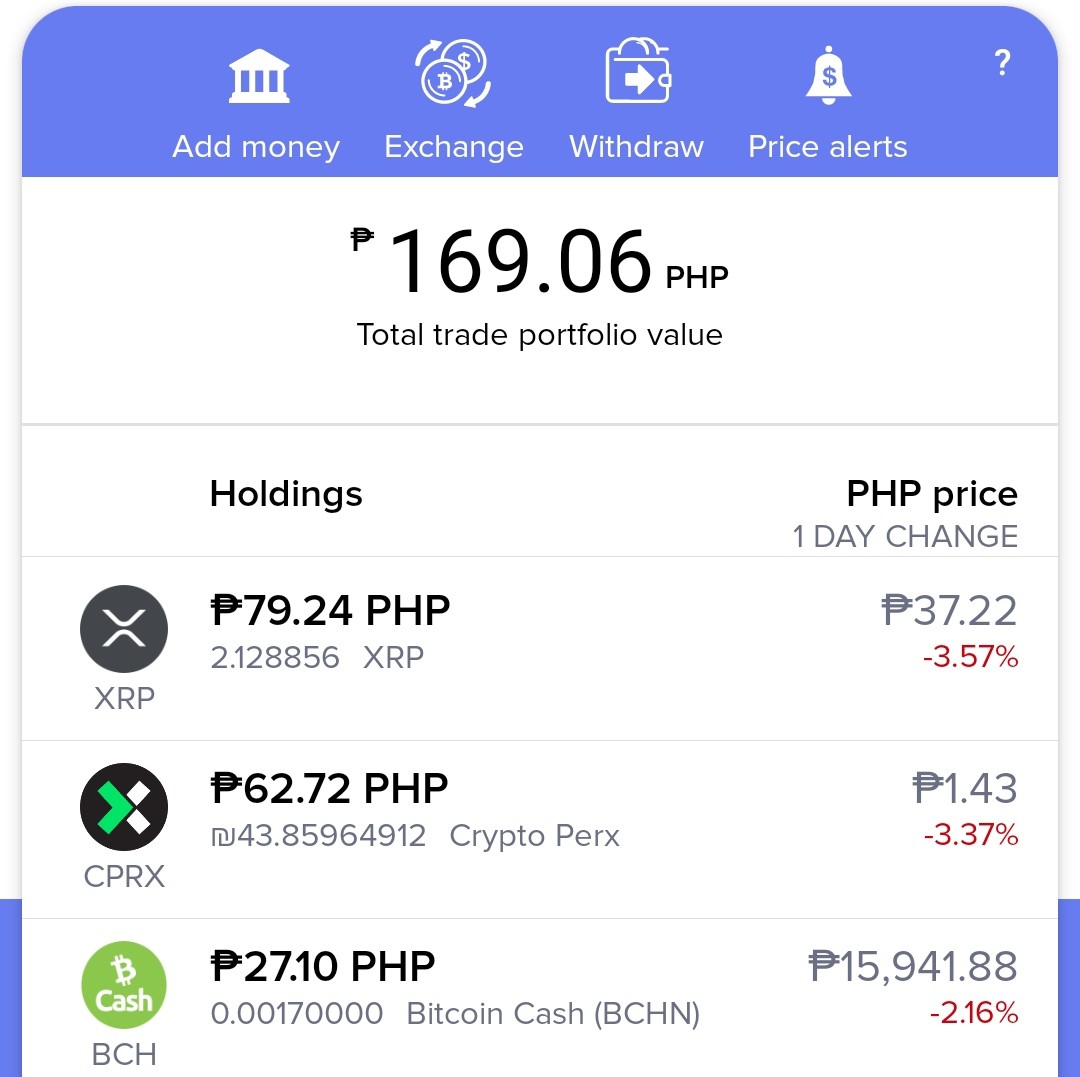Tap the PHP price column header
Screen dimensions: 1080x1077
932,494
